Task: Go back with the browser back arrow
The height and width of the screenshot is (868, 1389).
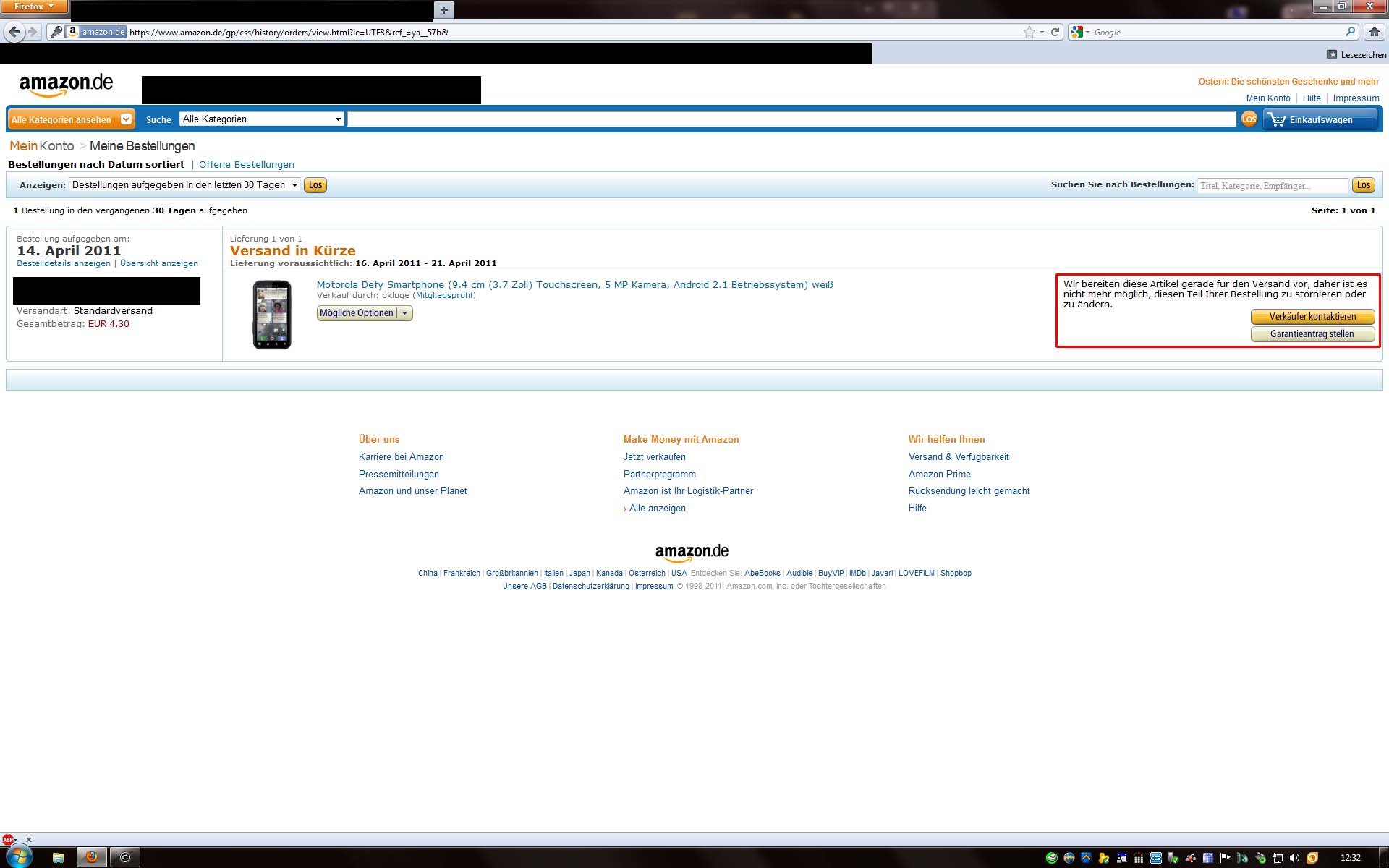Action: click(x=14, y=32)
